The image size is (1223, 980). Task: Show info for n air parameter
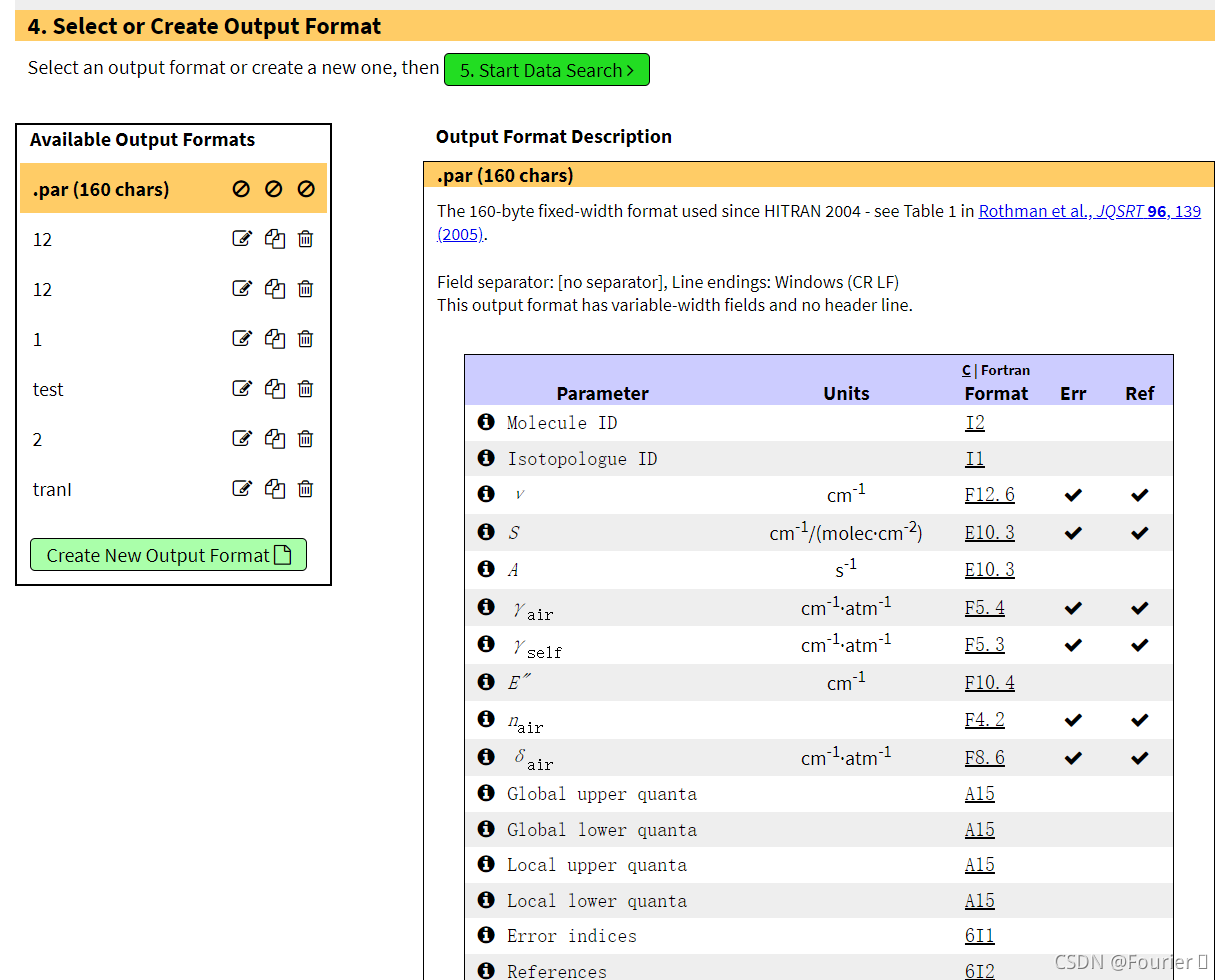[x=486, y=719]
